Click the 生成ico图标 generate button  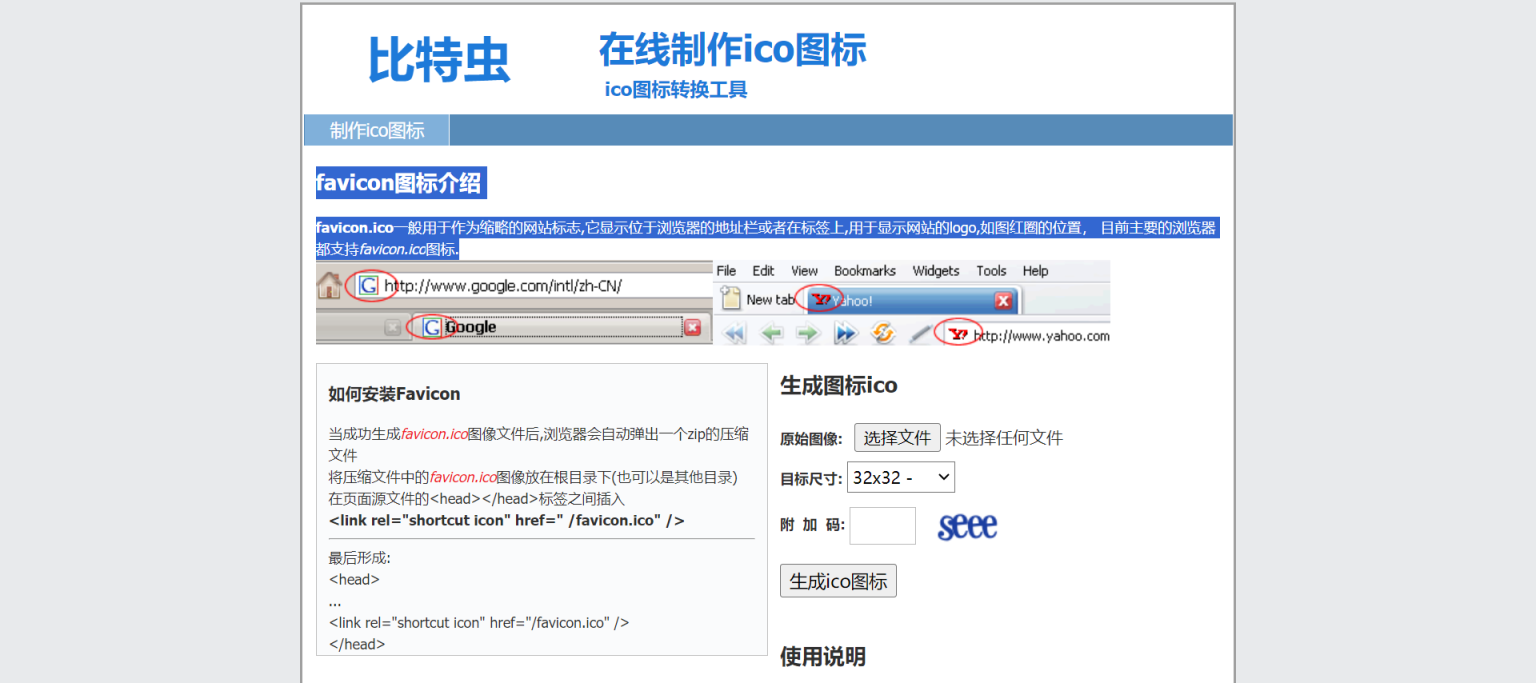[x=838, y=580]
